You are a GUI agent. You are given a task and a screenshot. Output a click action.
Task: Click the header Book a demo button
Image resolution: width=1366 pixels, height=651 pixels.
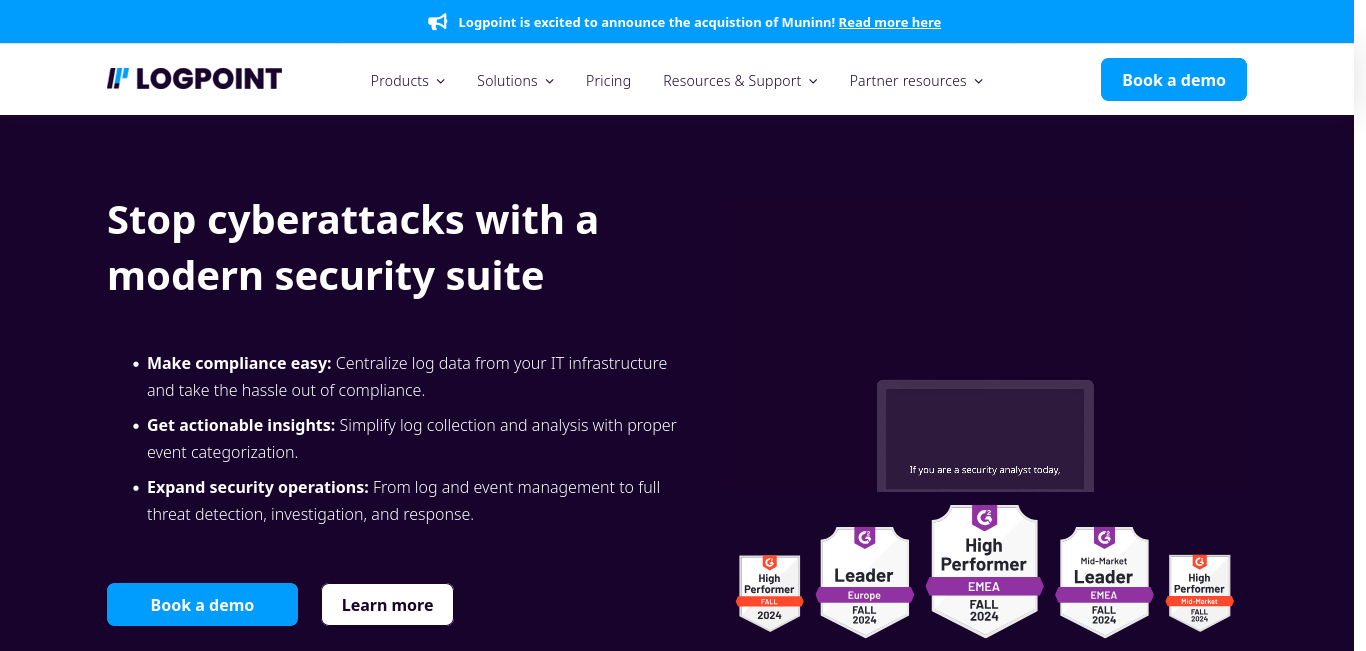click(1174, 80)
